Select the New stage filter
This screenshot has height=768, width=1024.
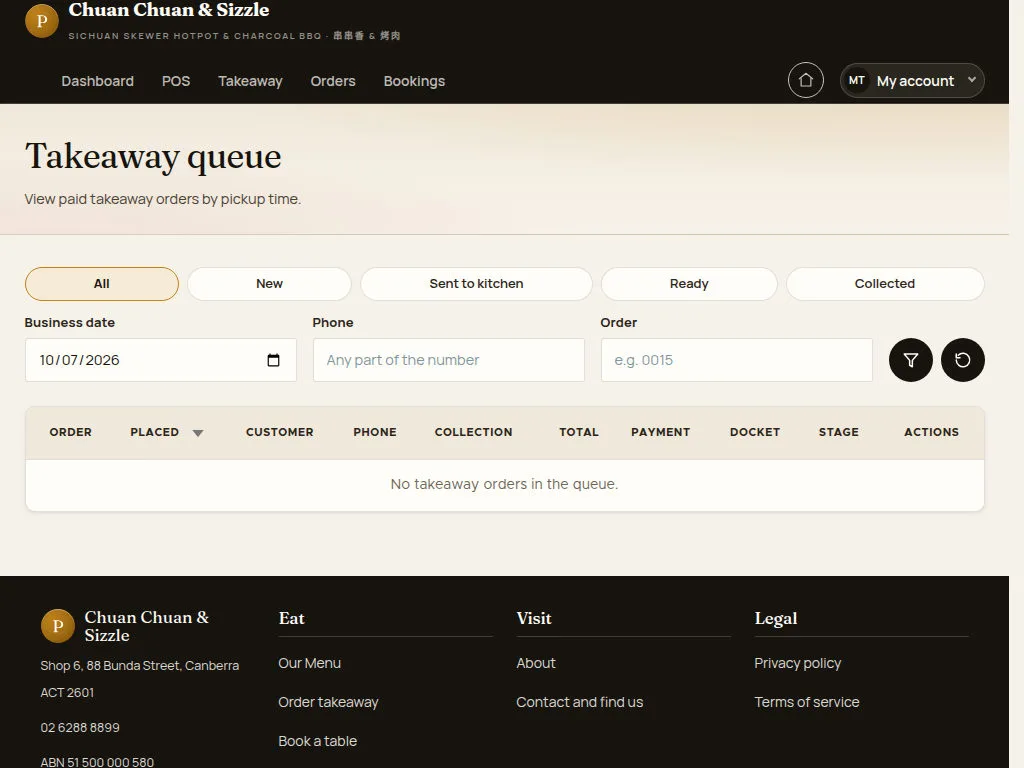coord(269,283)
